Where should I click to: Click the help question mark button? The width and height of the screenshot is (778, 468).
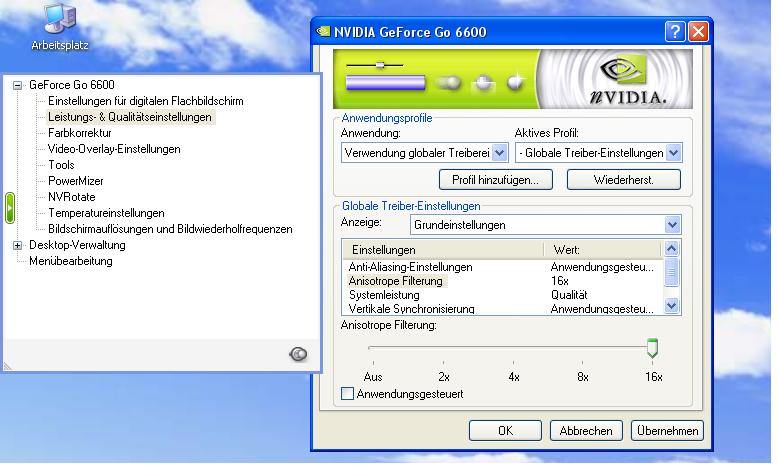[x=675, y=32]
